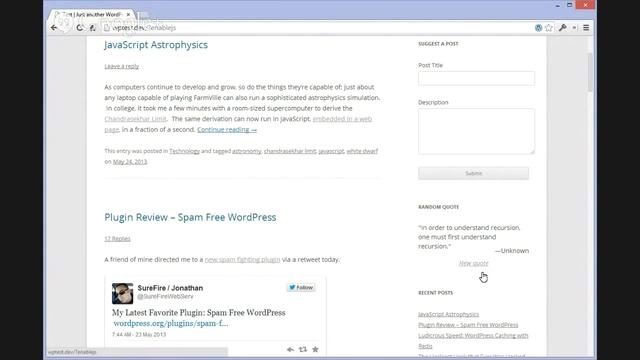Select the "RANDOM QUOTE" widget heading
The image size is (640, 360).
pyautogui.click(x=438, y=207)
